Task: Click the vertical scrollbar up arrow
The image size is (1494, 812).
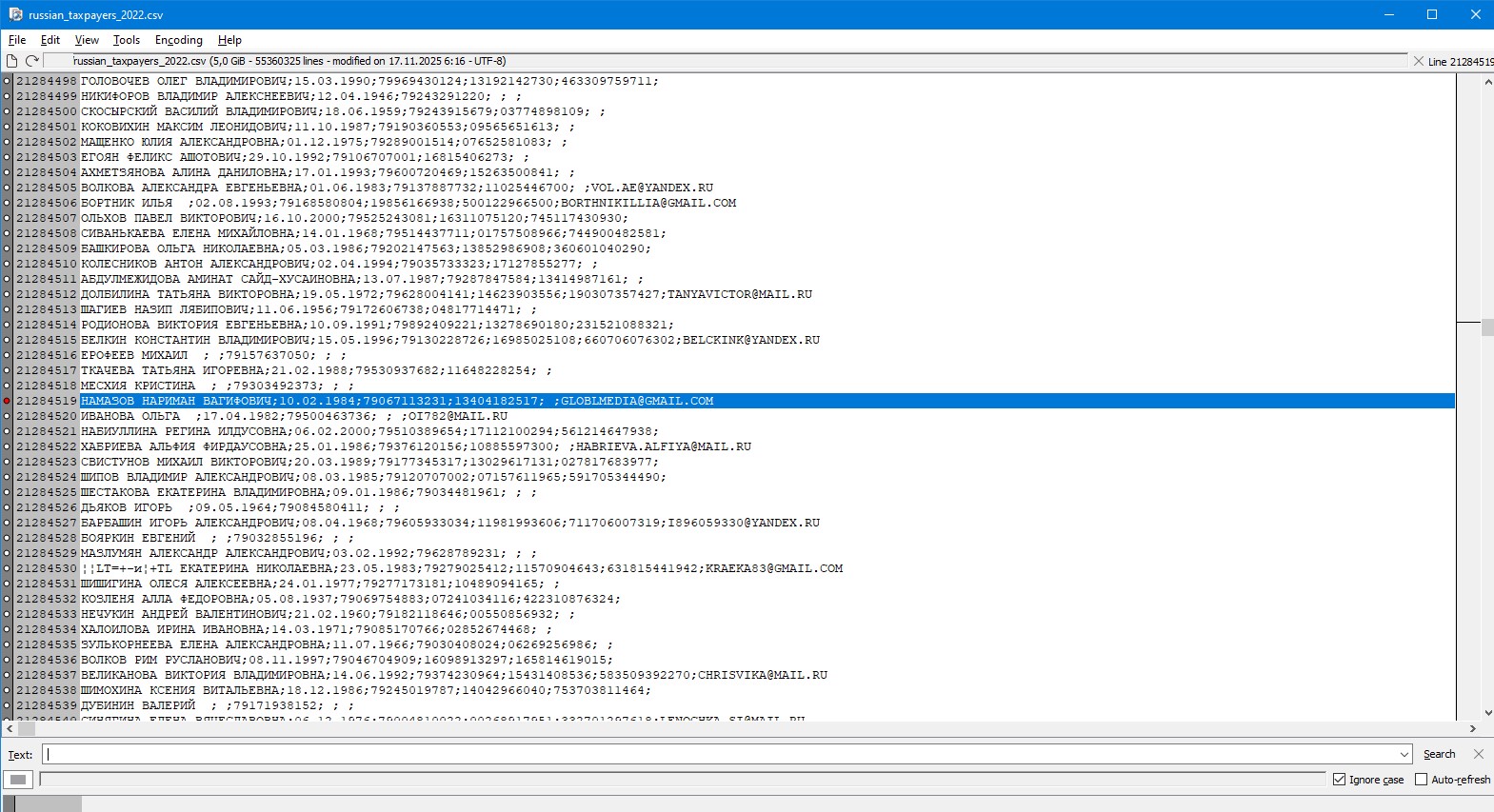Action: point(1486,82)
